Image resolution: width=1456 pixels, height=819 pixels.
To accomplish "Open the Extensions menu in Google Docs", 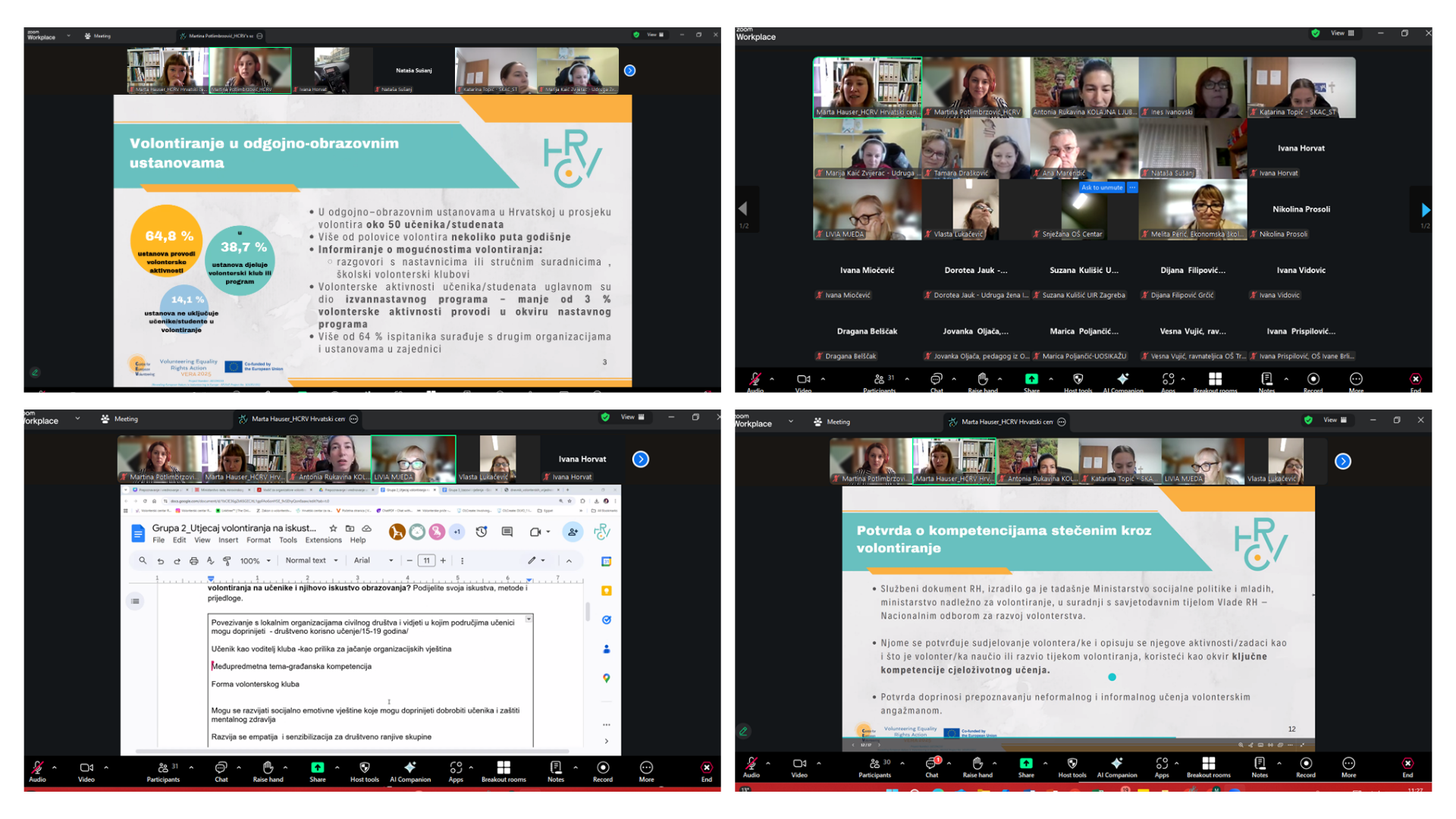I will point(323,541).
